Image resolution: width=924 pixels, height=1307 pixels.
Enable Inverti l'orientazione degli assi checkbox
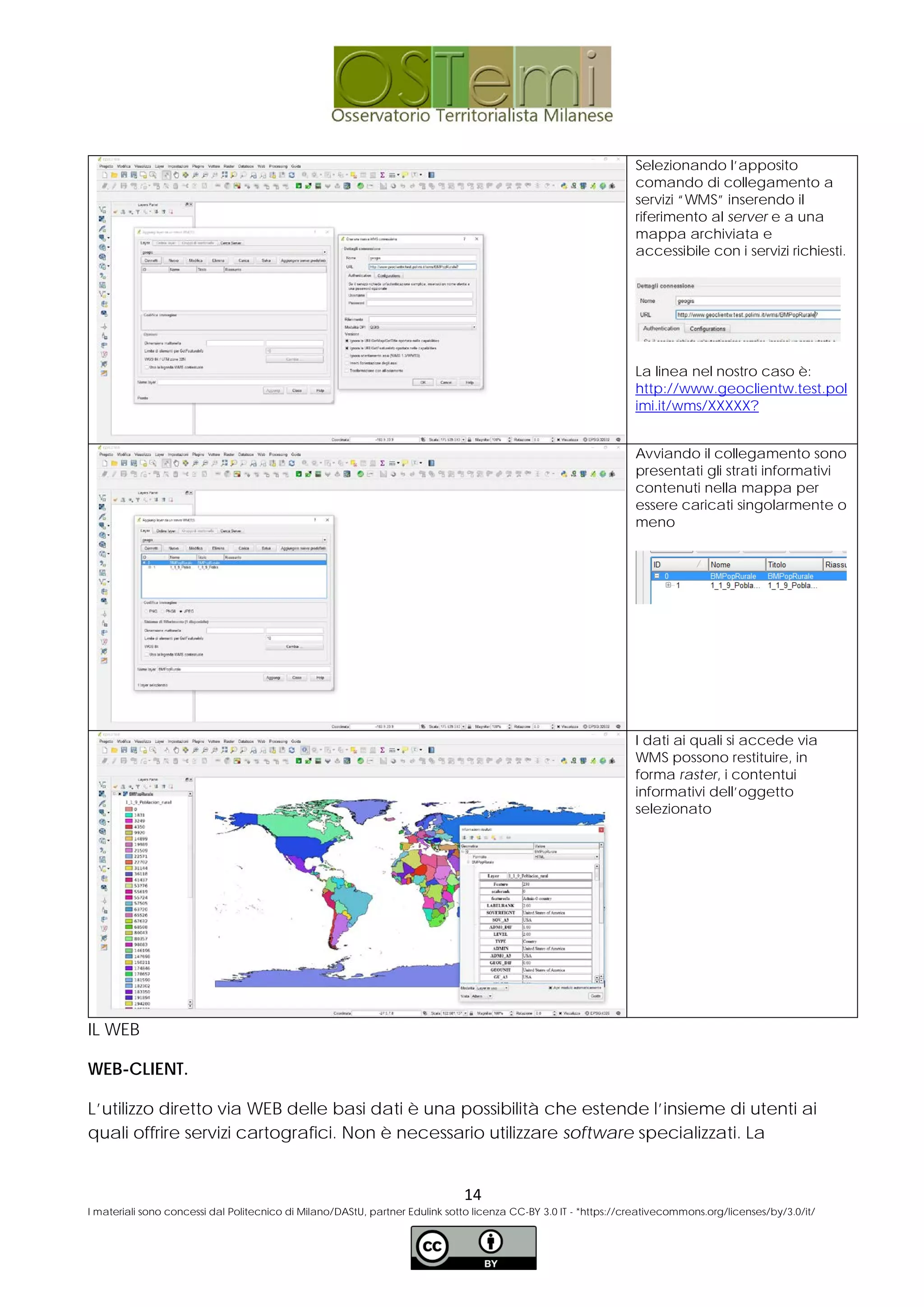point(346,364)
